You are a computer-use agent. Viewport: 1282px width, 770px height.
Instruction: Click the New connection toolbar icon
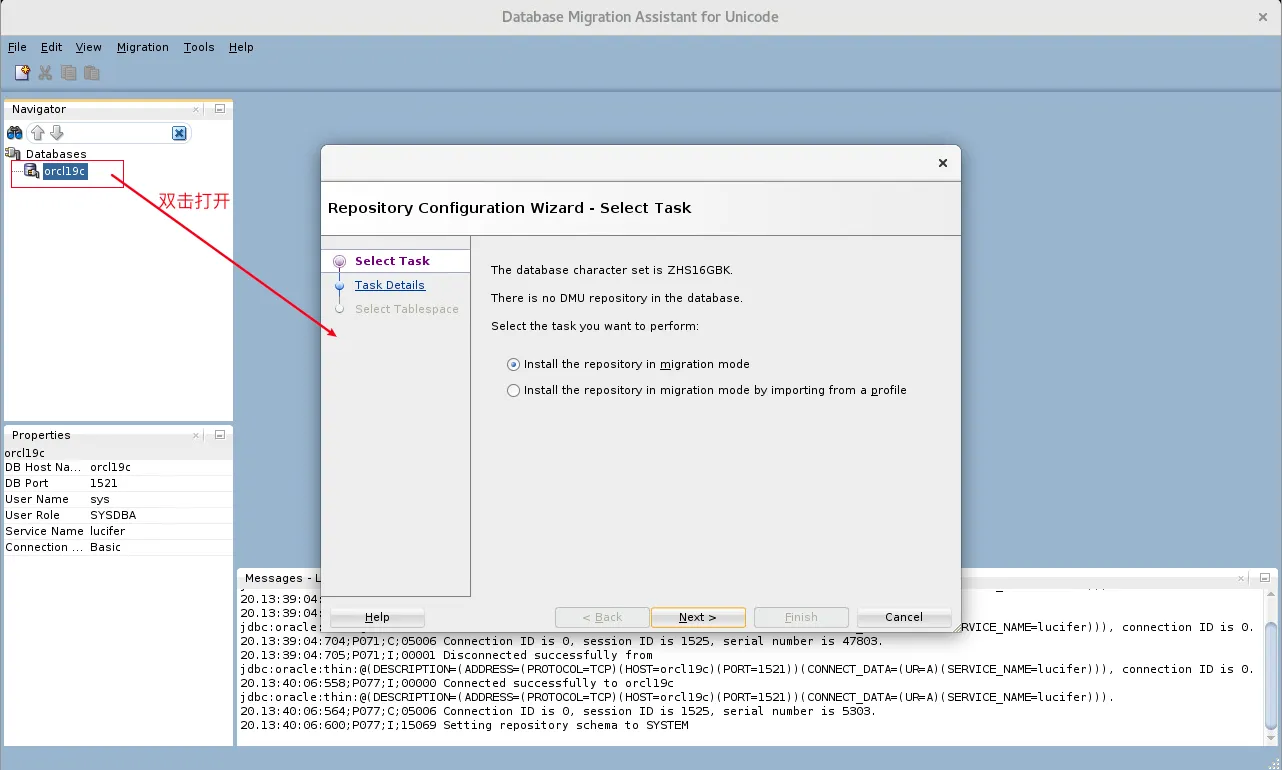point(22,72)
